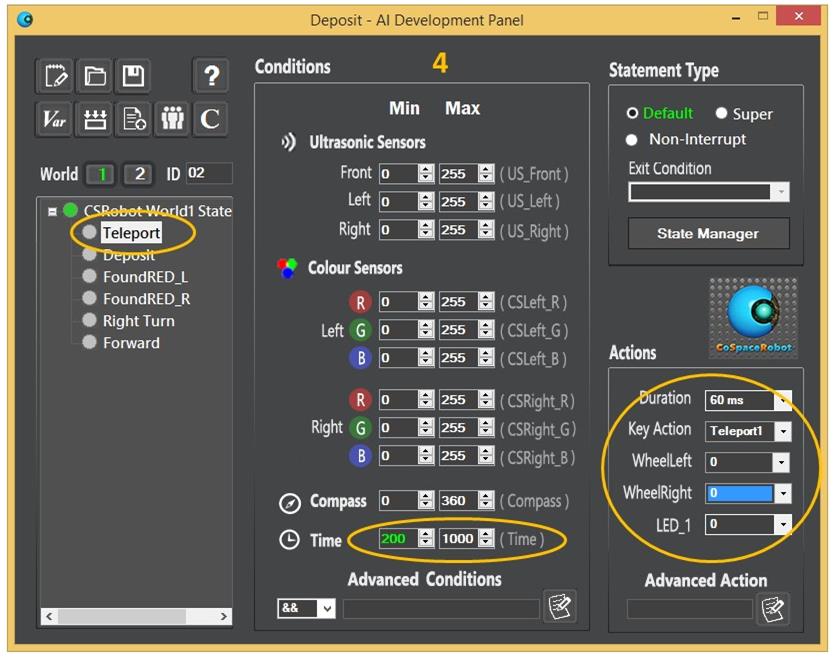Click the horizontal scrollbar under state tree
836x657 pixels.
135,617
